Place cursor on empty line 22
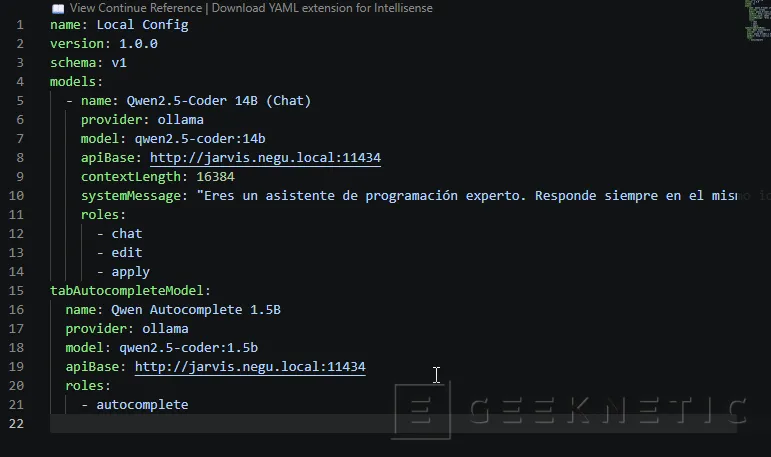Viewport: 771px width, 457px height. point(393,424)
